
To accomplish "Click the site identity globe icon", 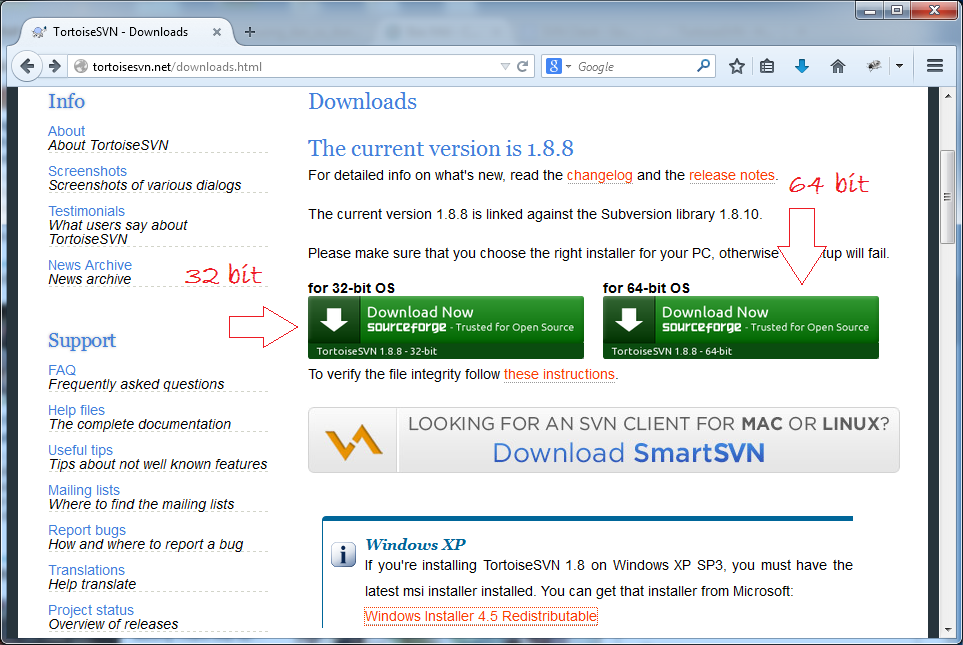I will point(80,66).
